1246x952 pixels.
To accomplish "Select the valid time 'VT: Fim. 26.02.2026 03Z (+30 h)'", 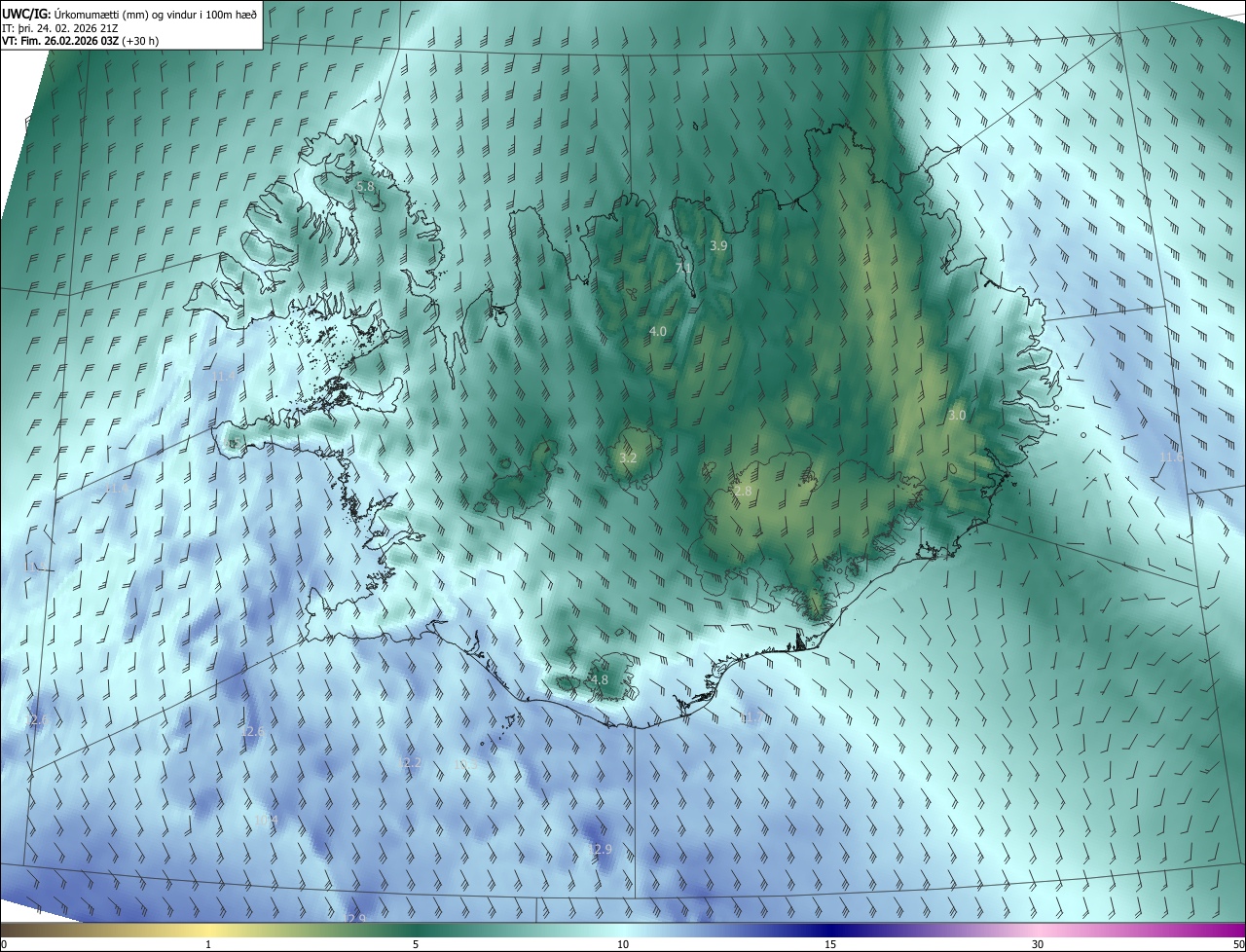I will tap(81, 42).
